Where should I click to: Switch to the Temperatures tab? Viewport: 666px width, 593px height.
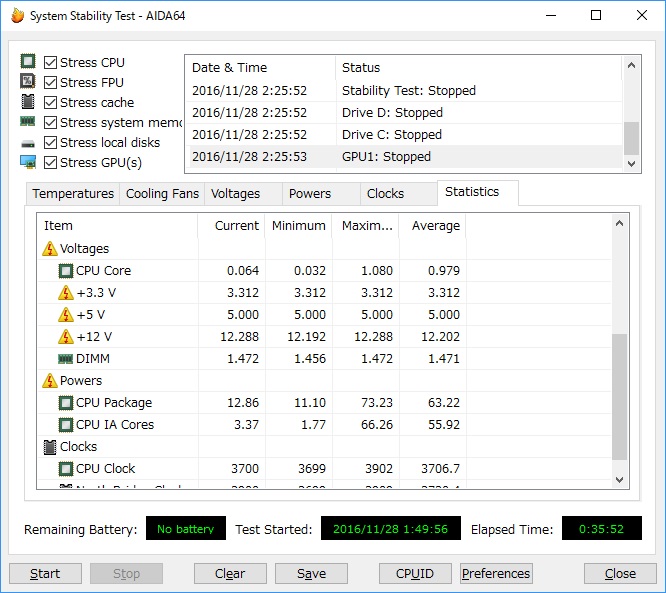click(x=73, y=194)
